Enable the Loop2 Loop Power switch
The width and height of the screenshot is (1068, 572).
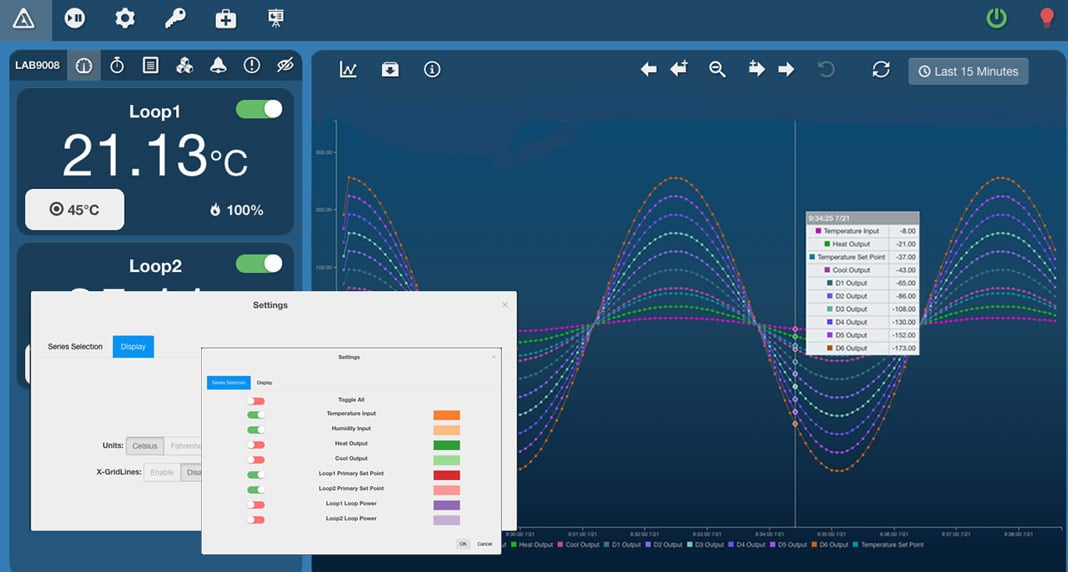[255, 520]
